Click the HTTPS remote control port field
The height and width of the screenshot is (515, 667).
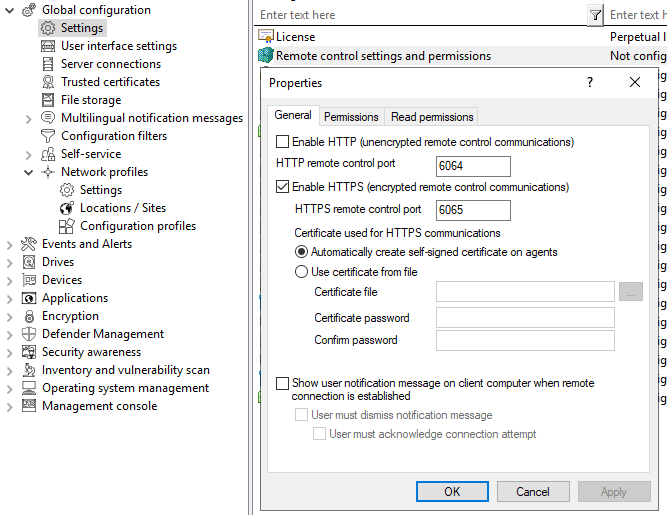click(473, 210)
